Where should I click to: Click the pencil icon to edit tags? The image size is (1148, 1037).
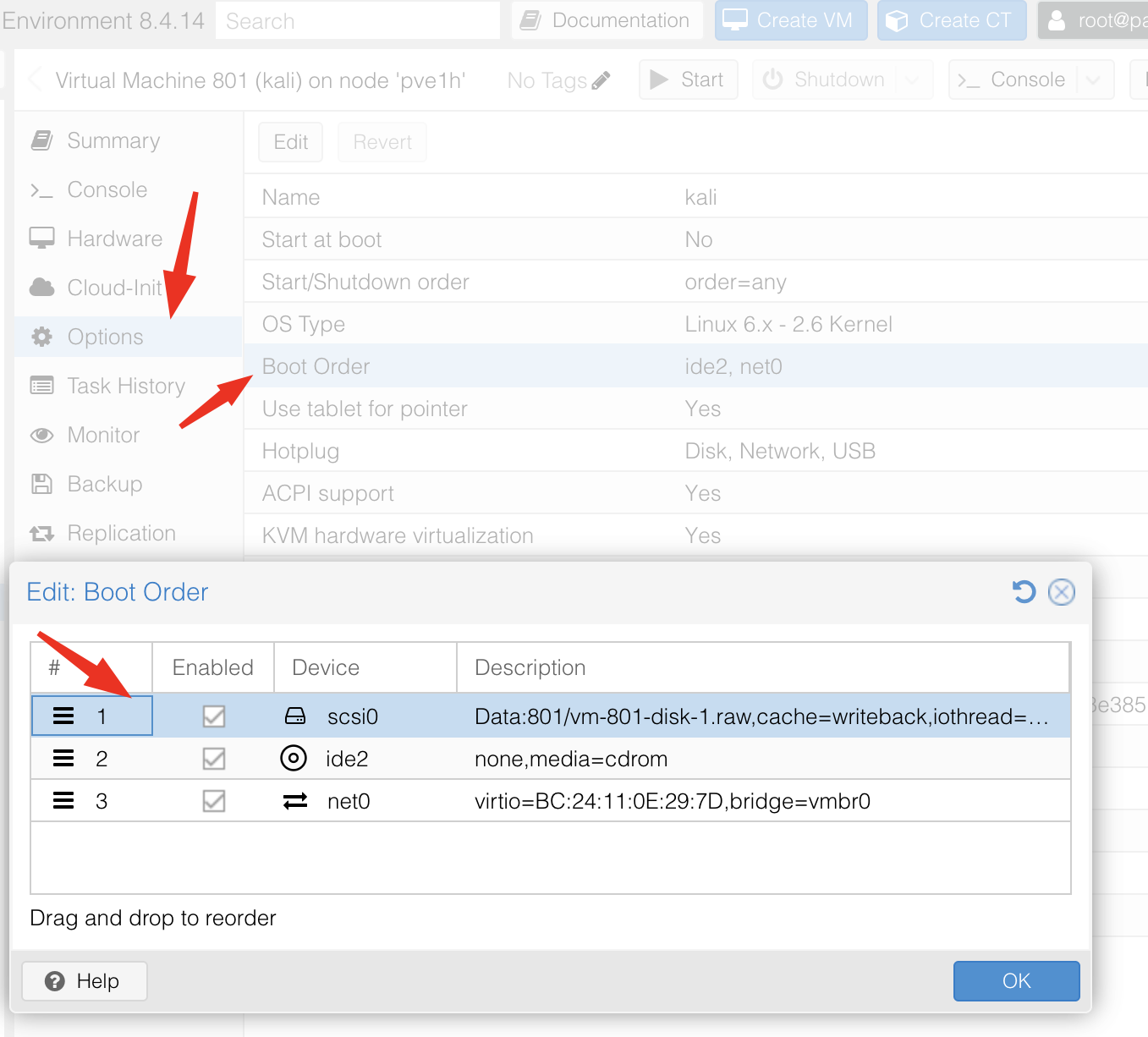pyautogui.click(x=601, y=80)
